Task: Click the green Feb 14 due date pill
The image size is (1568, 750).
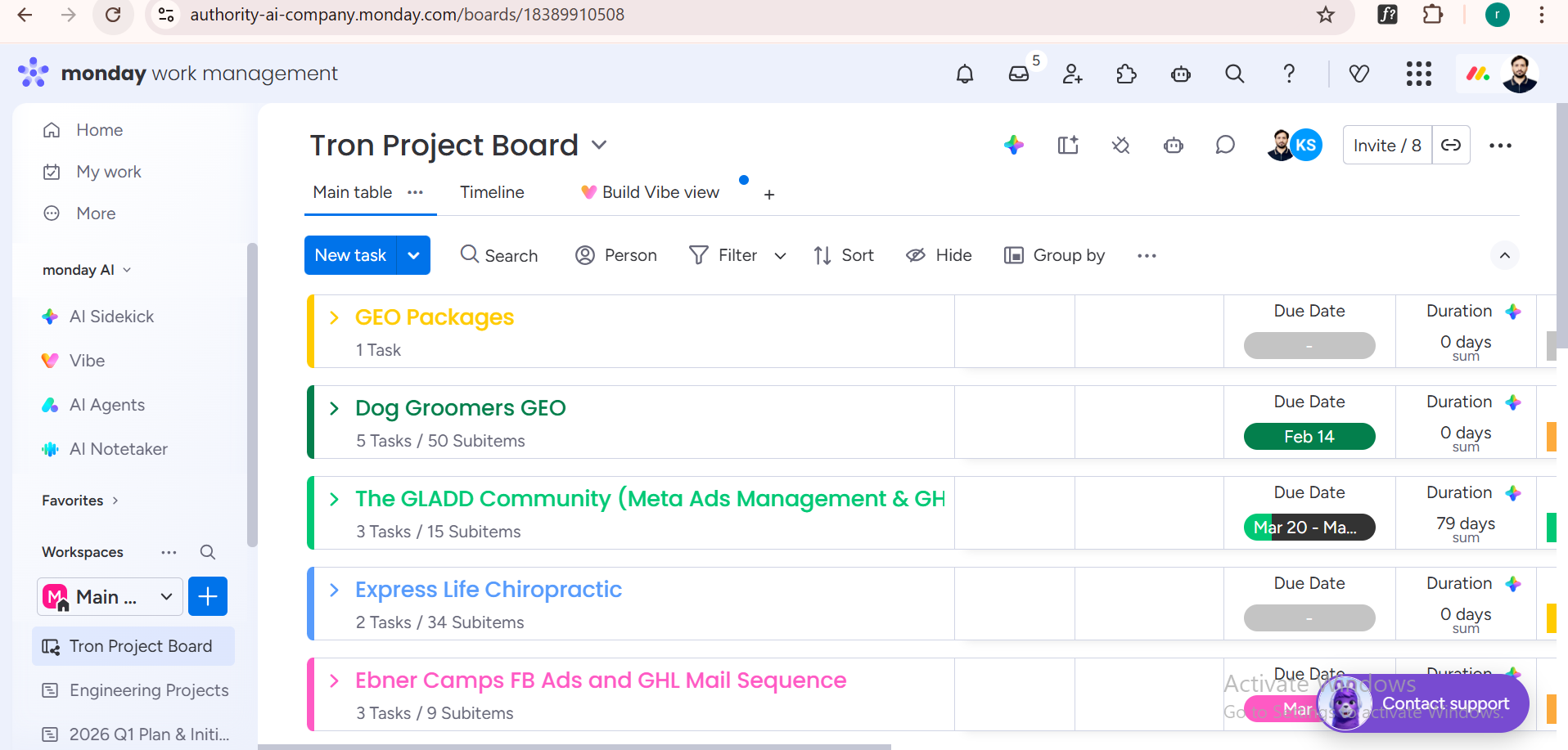Action: 1309,437
